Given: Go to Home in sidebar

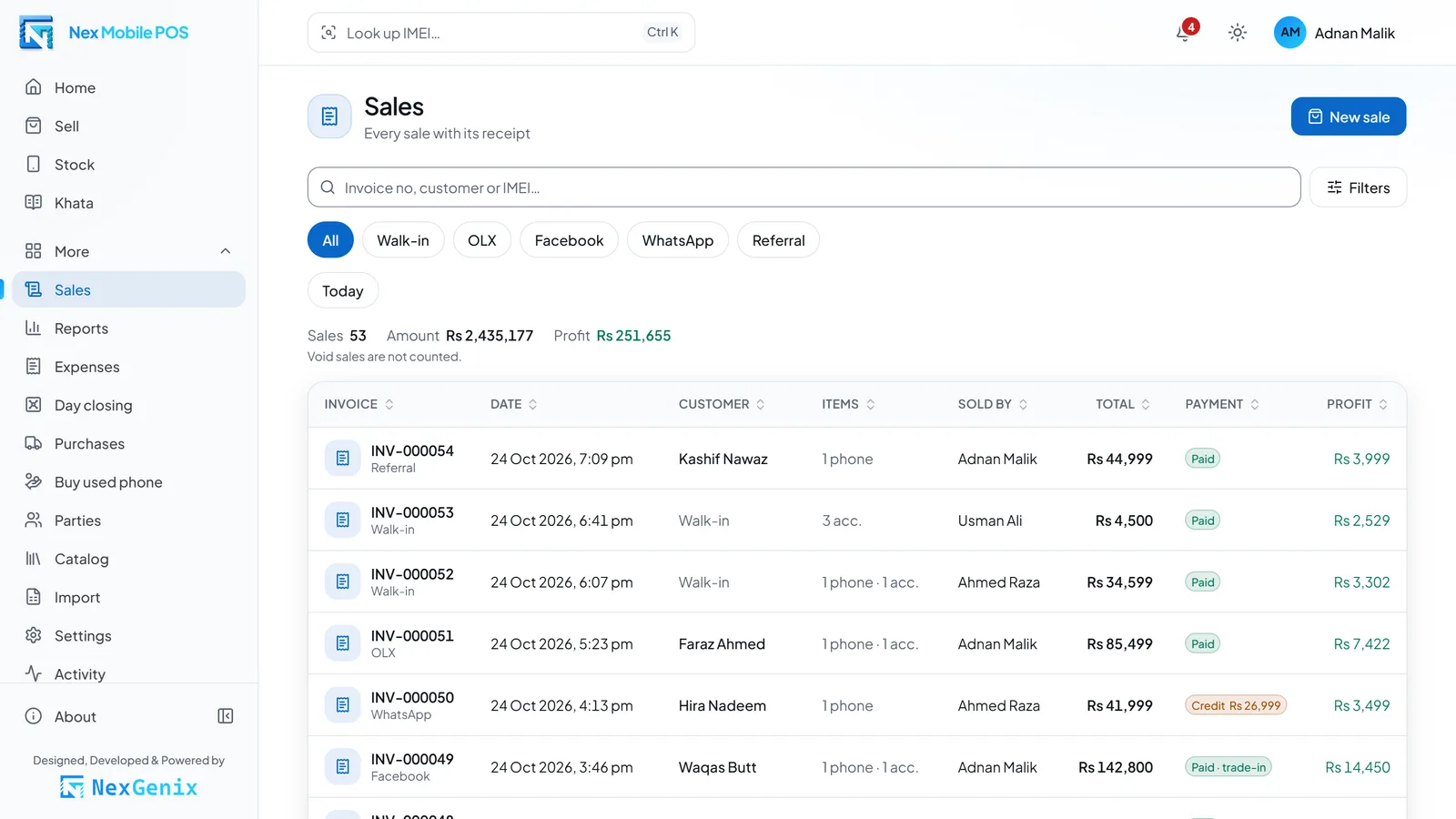Looking at the screenshot, I should 129,87.
